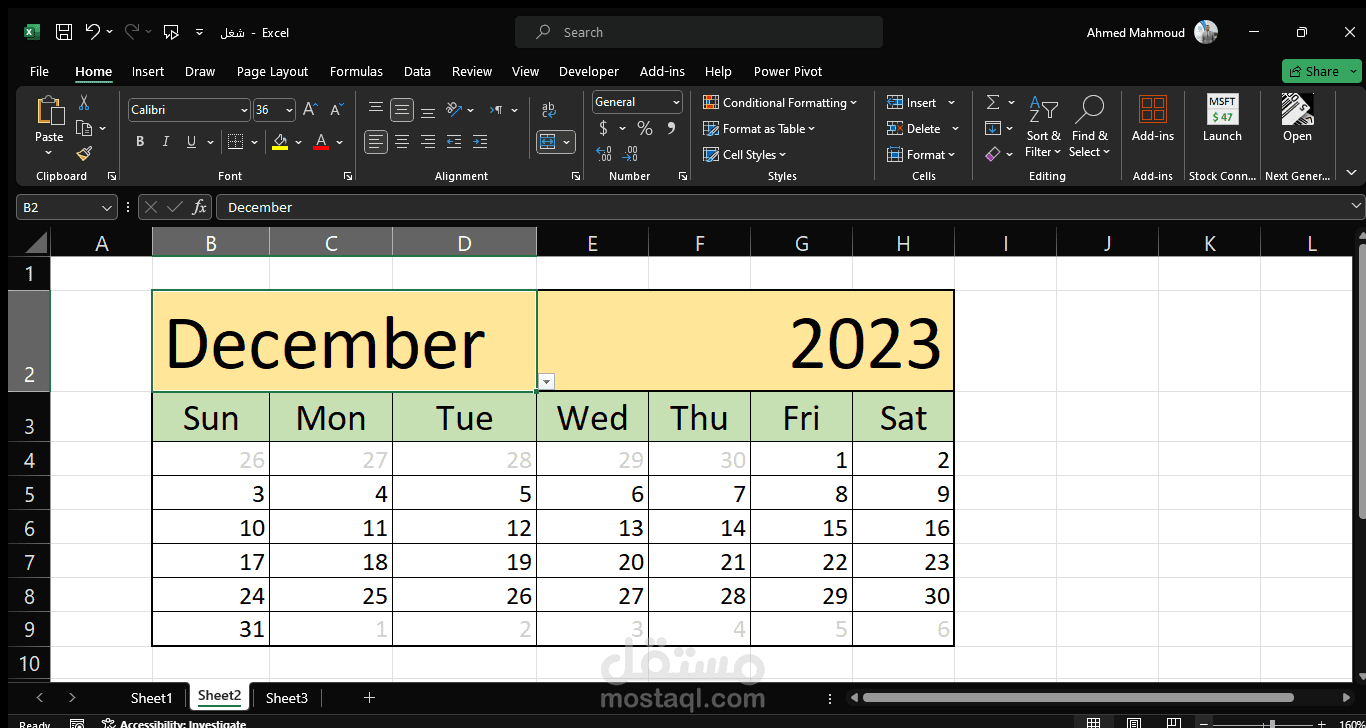This screenshot has width=1366, height=728.
Task: Increase font size with the larger A
Action: point(310,110)
